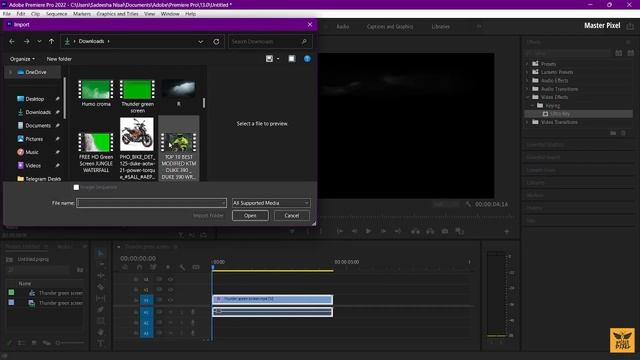
Task: Click New folder in Import dialog
Action: click(x=59, y=59)
